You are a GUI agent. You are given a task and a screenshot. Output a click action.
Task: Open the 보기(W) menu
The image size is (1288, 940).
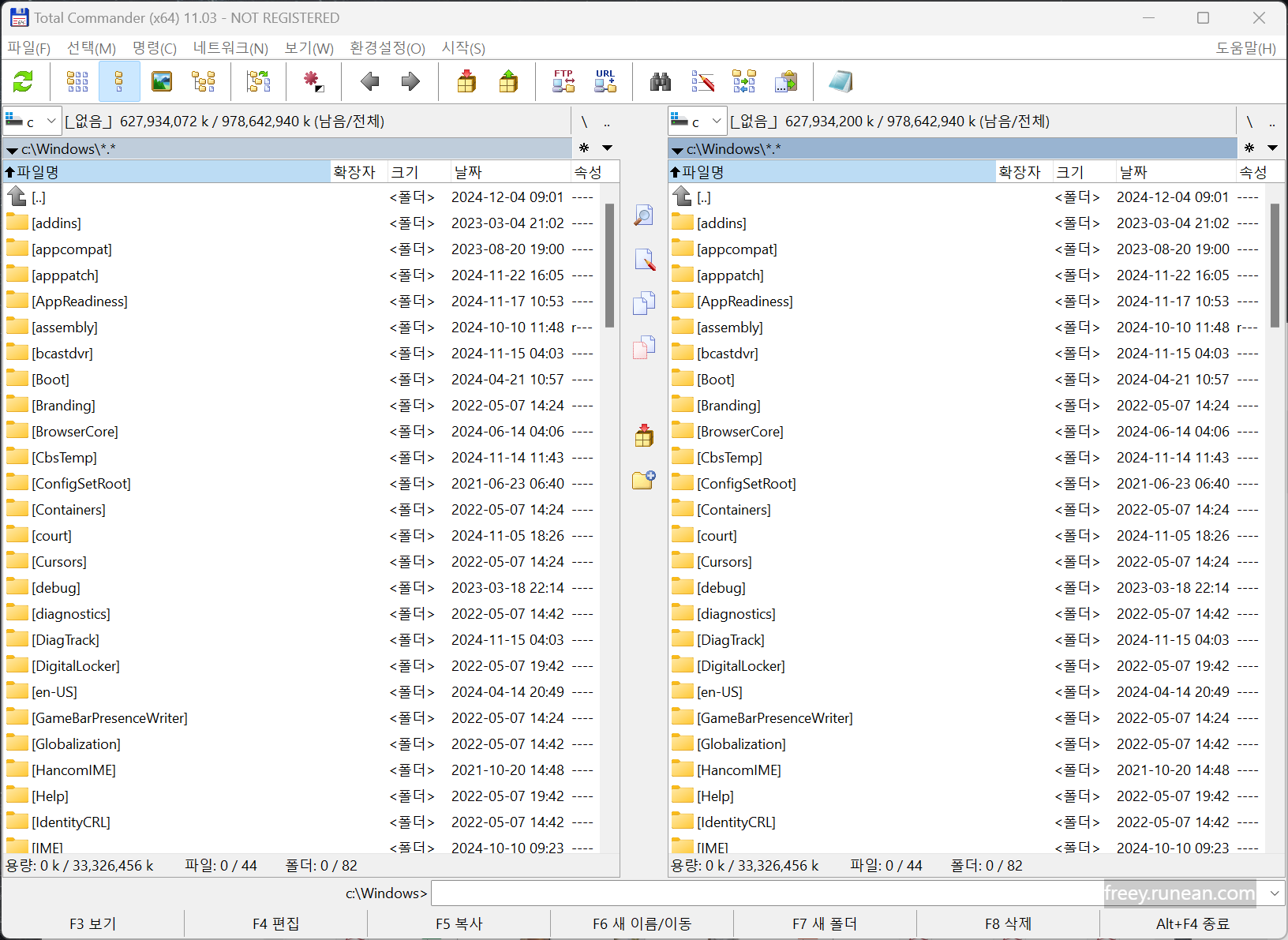309,48
